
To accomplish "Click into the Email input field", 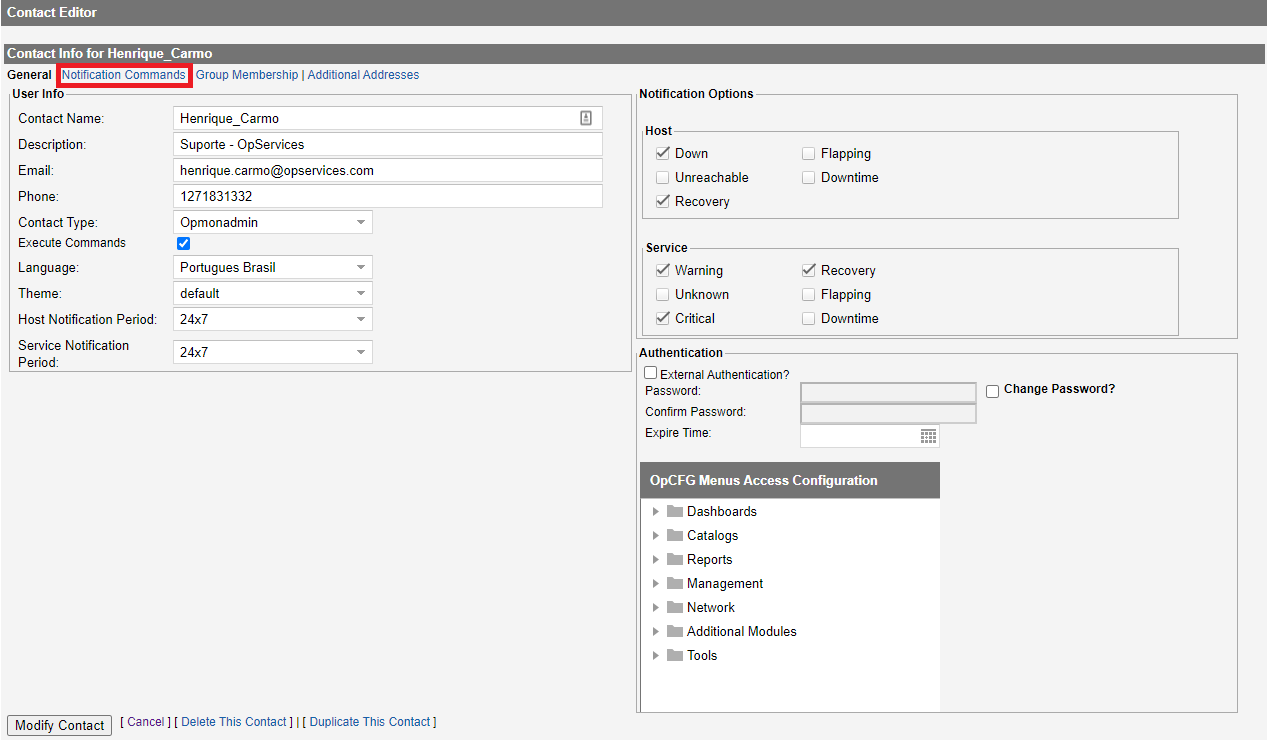I will click(x=387, y=171).
